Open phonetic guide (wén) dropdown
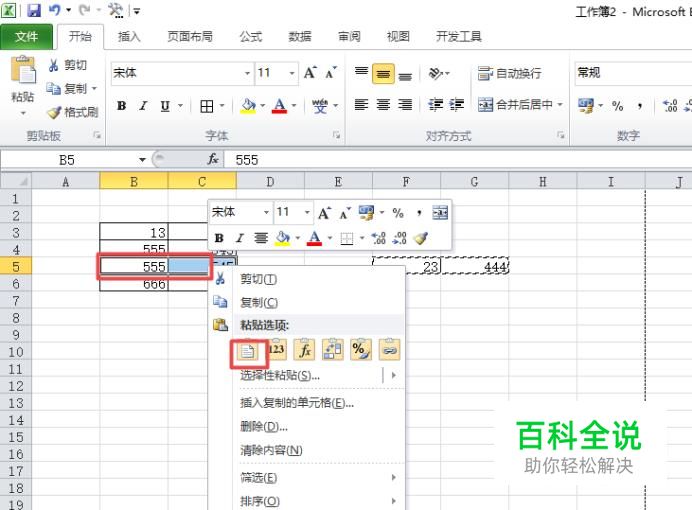Image resolution: width=692 pixels, height=510 pixels. (x=336, y=105)
